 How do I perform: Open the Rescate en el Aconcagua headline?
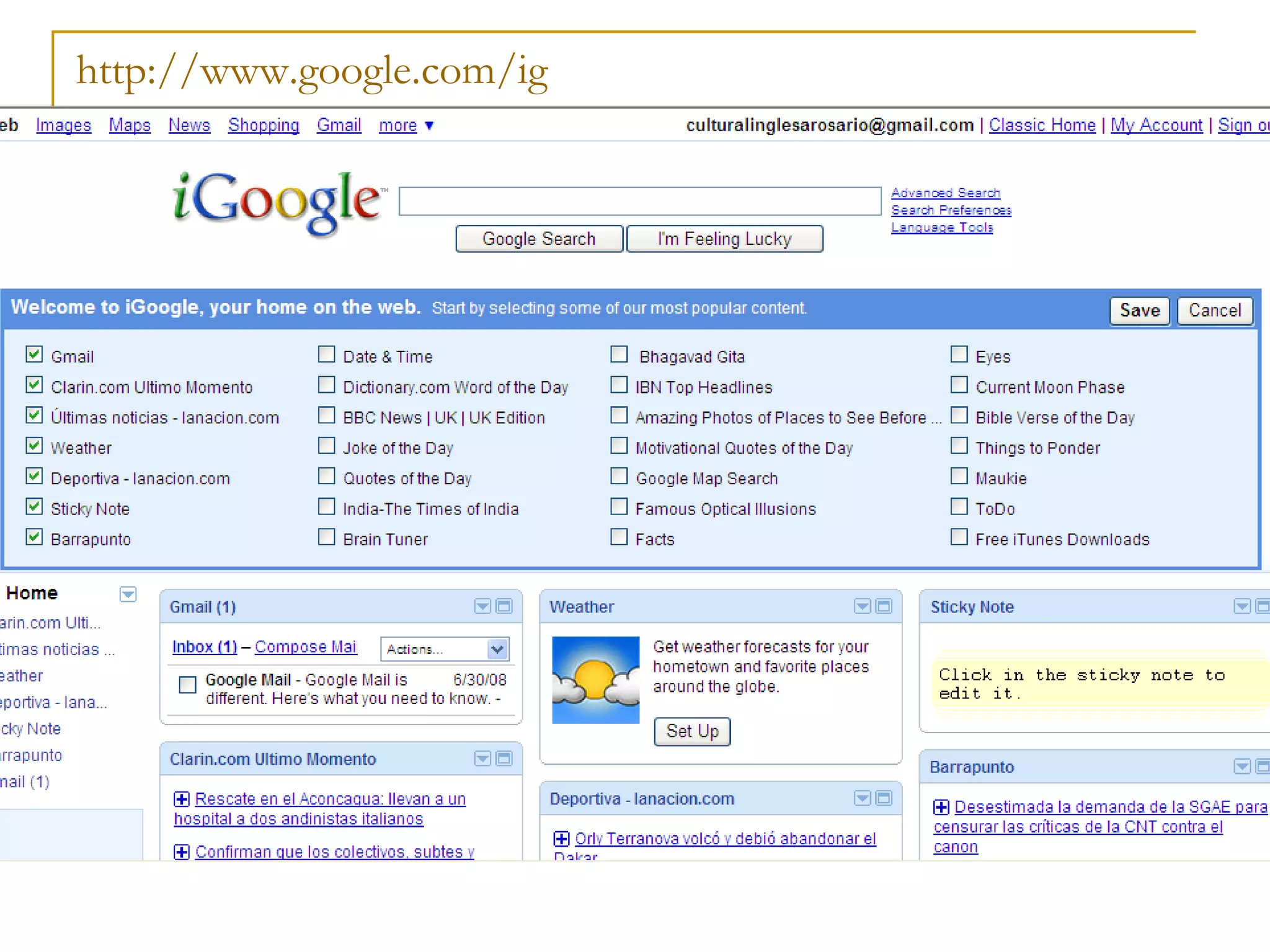tap(320, 809)
